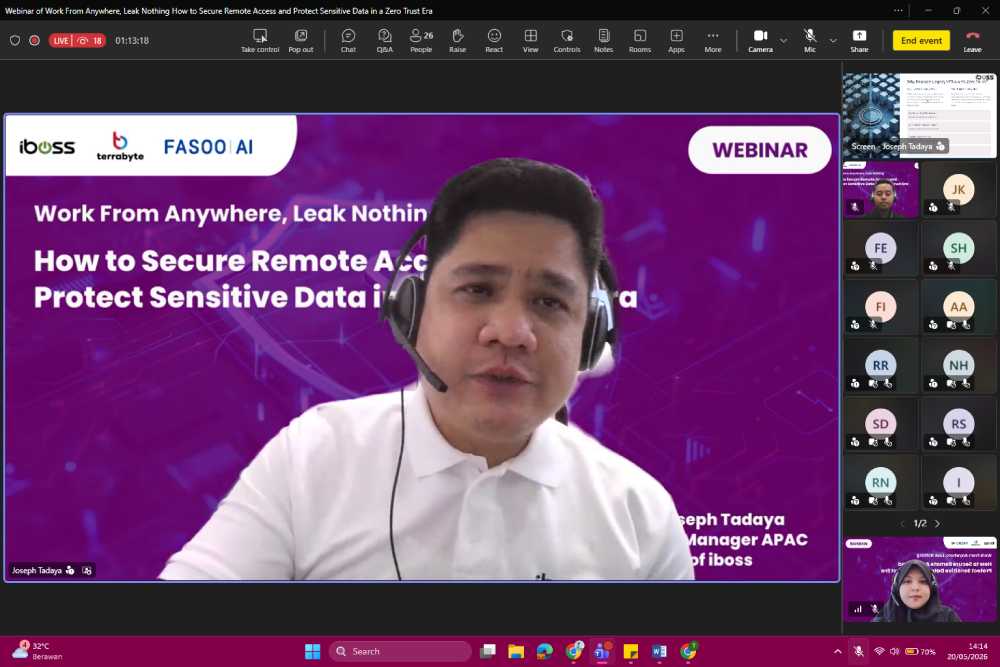Unmute the Mic
This screenshot has height=667, width=1000.
[x=810, y=41]
